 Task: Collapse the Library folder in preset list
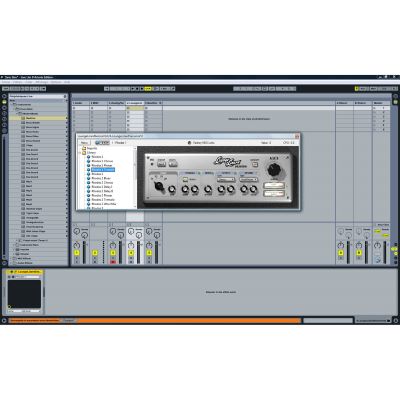80,152
